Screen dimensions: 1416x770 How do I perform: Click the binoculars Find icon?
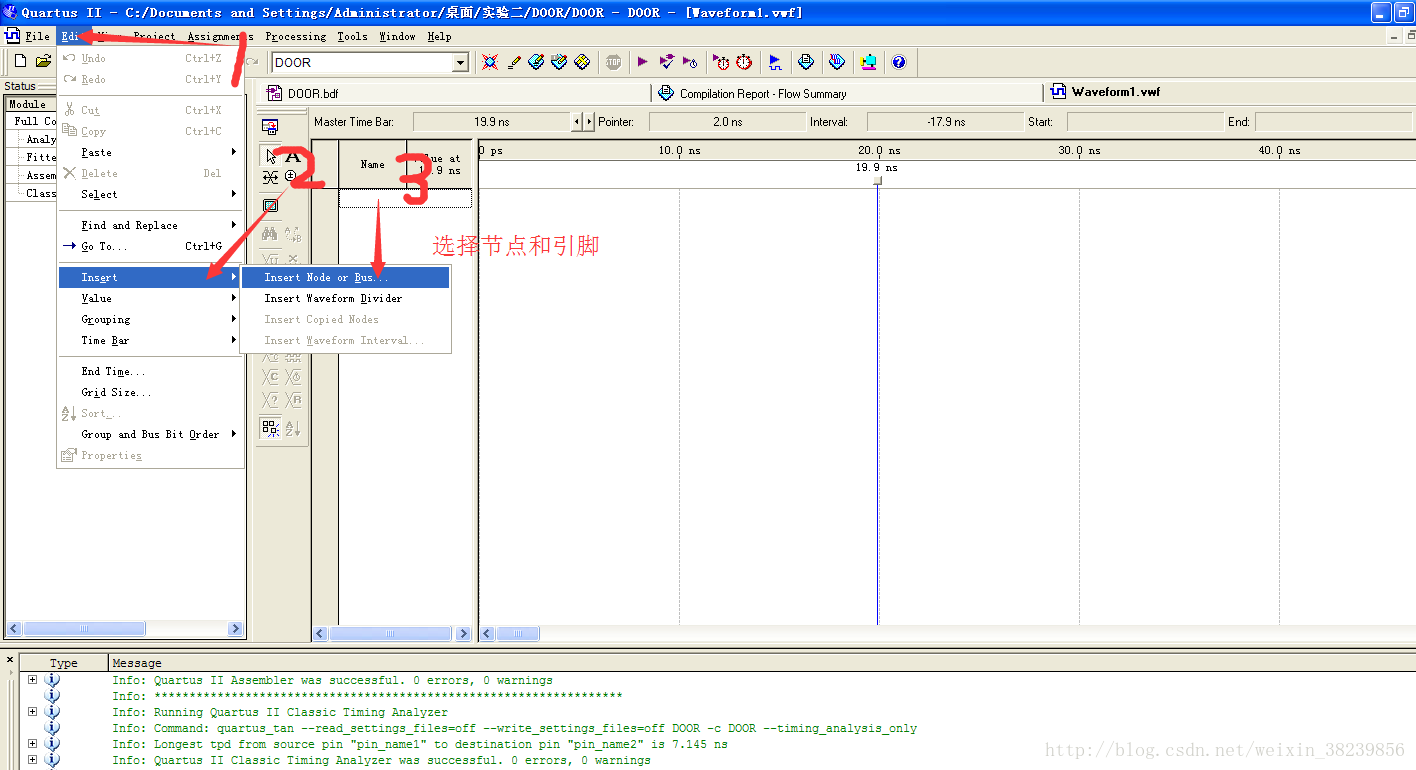click(270, 233)
